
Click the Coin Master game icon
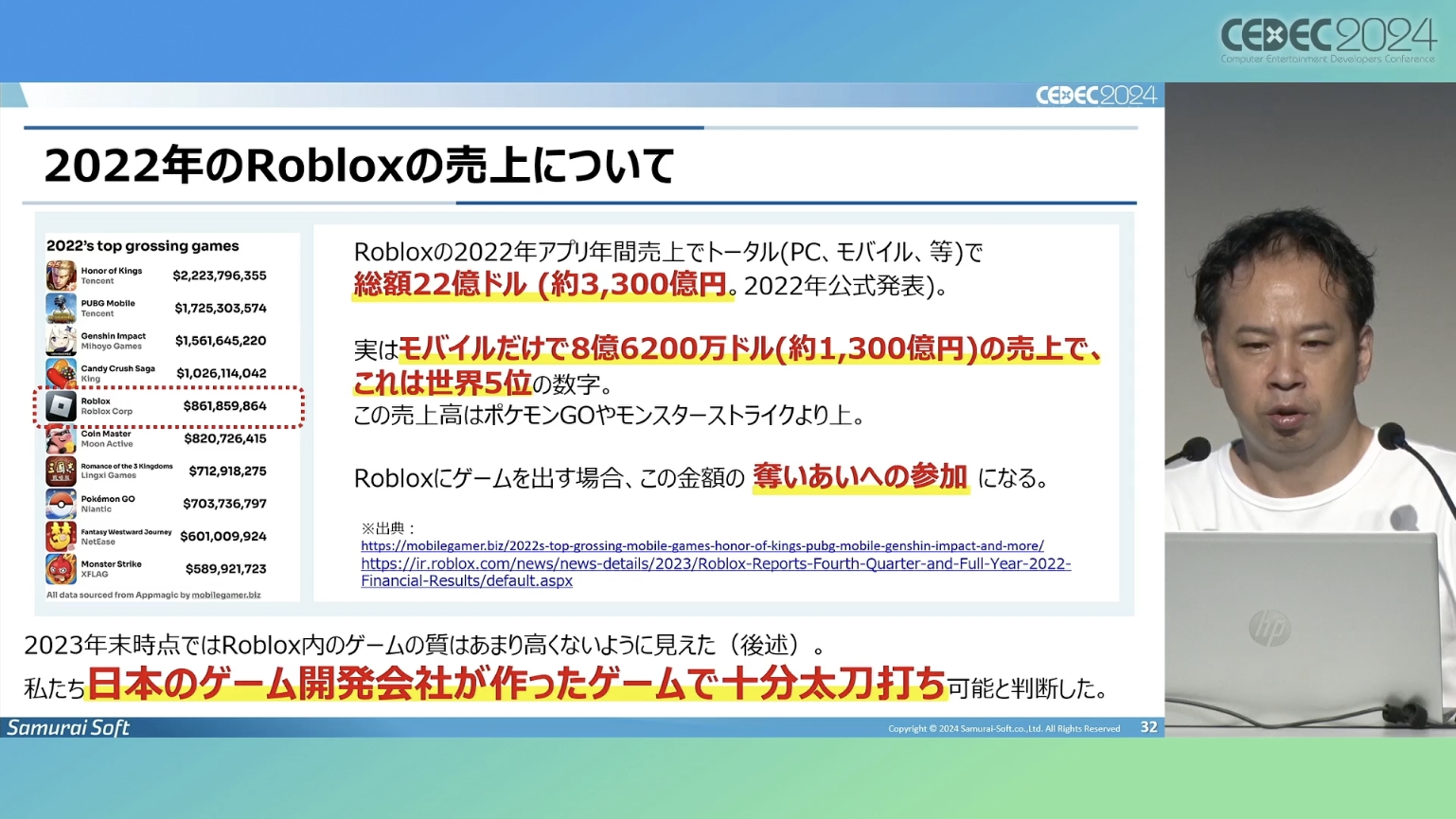pyautogui.click(x=61, y=438)
